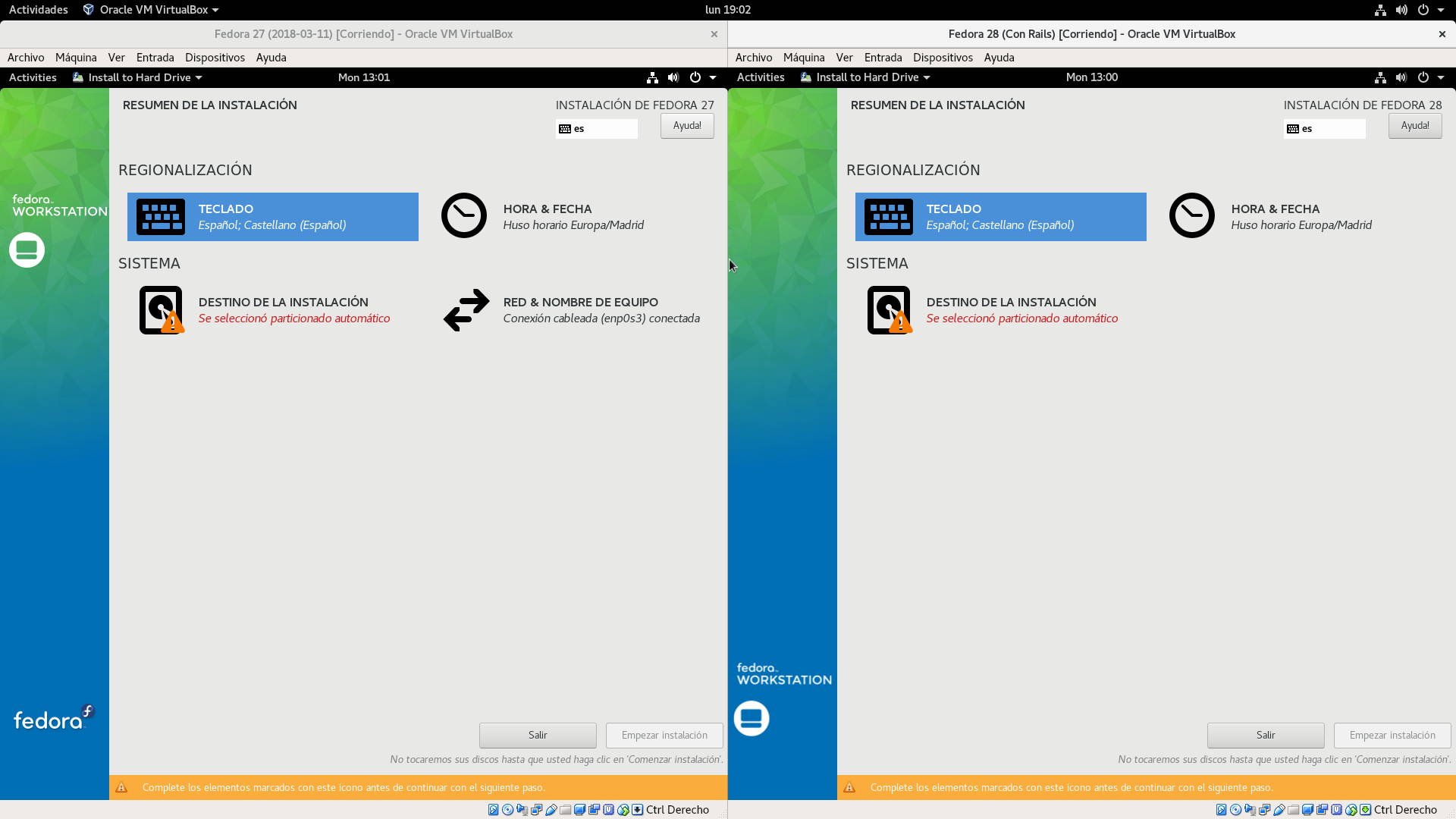This screenshot has height=819, width=1456.
Task: Expand Oracle VM VirtualBox app menu
Action: click(x=152, y=10)
